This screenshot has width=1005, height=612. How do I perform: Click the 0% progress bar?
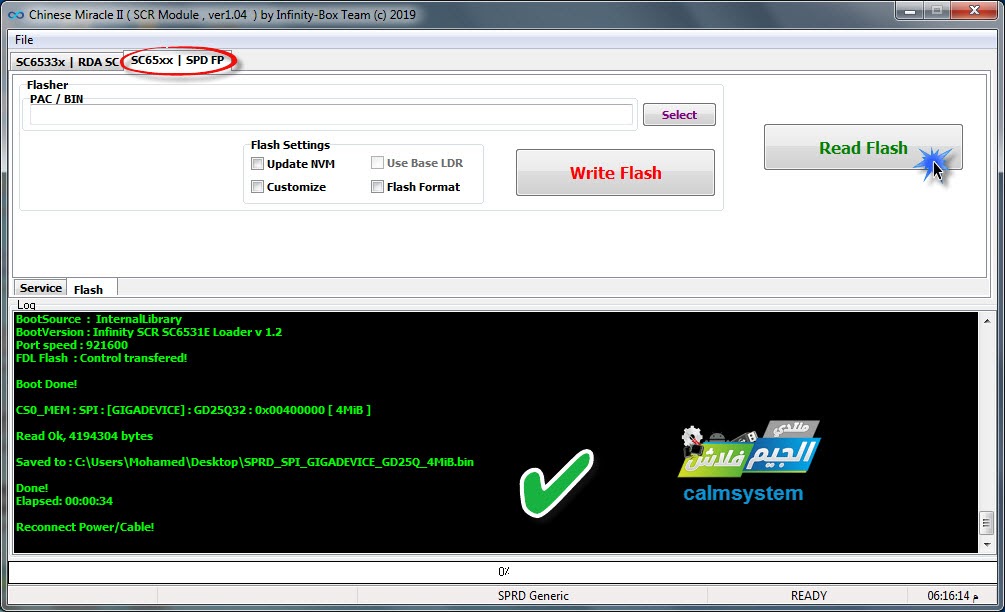pyautogui.click(x=502, y=572)
